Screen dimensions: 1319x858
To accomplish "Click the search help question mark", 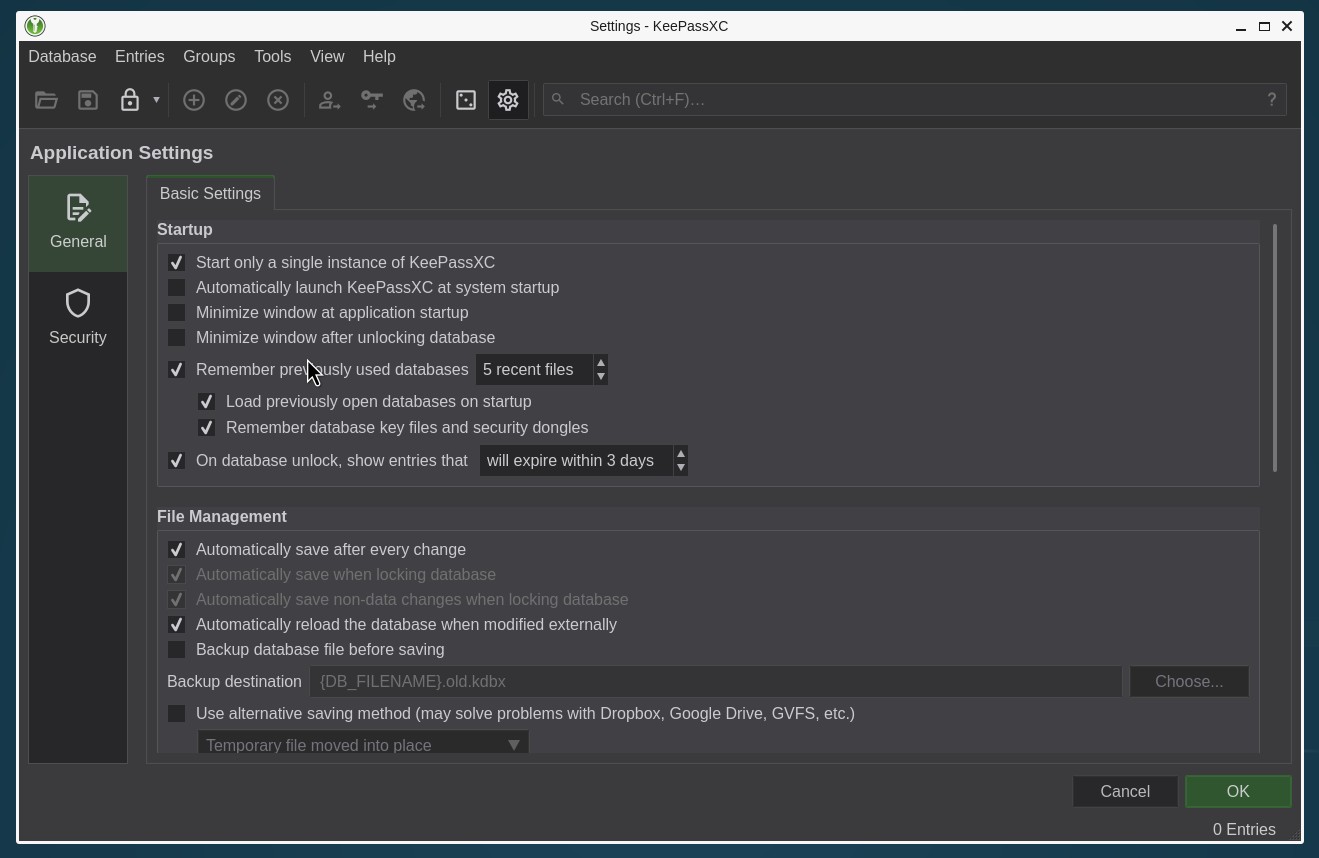I will tap(1272, 99).
